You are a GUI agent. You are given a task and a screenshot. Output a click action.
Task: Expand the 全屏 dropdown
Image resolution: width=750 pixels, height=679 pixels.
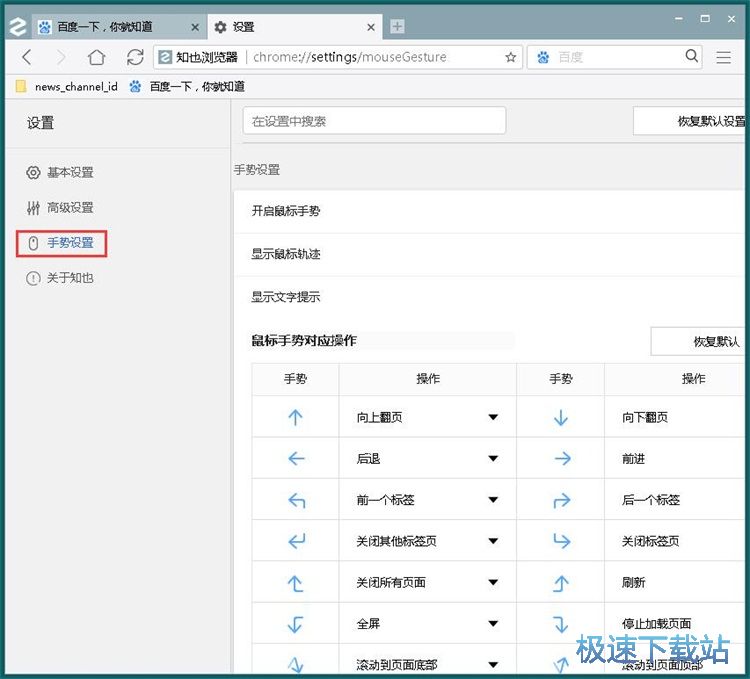coord(493,624)
